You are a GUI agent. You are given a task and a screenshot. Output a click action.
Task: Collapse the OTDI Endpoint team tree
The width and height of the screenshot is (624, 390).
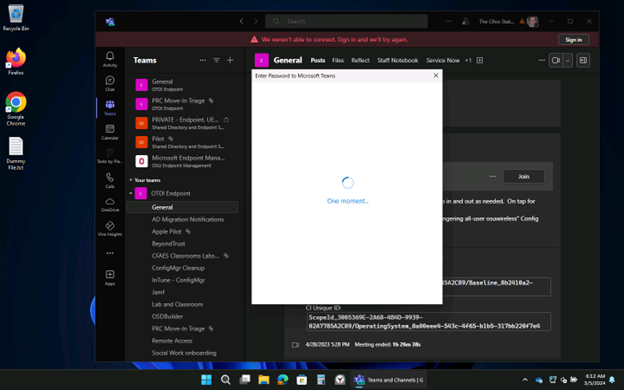tap(131, 193)
